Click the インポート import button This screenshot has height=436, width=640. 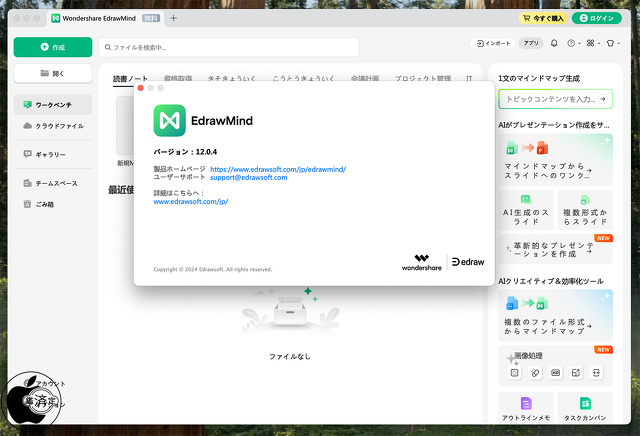493,43
